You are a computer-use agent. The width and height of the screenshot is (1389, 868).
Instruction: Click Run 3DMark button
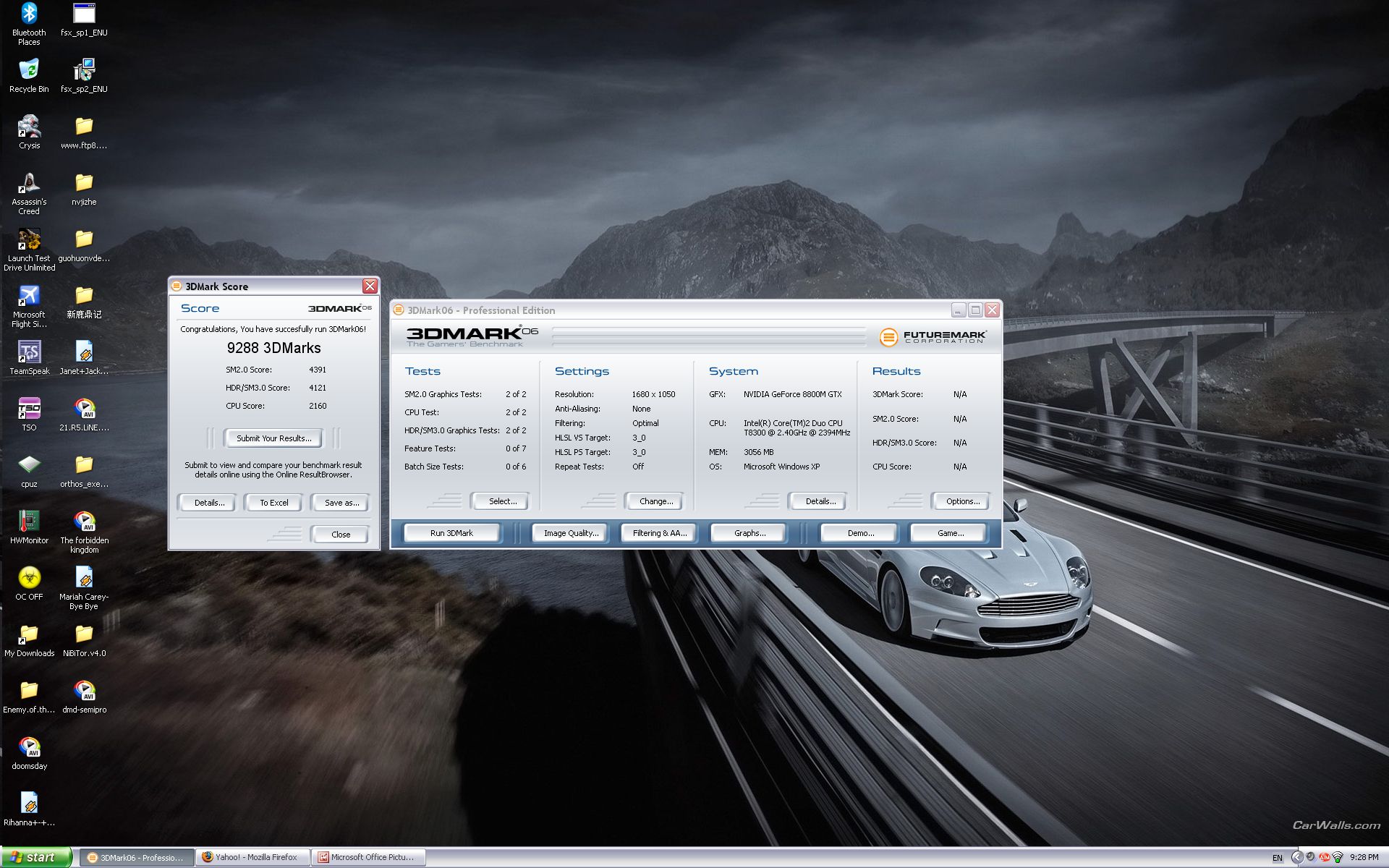[451, 533]
